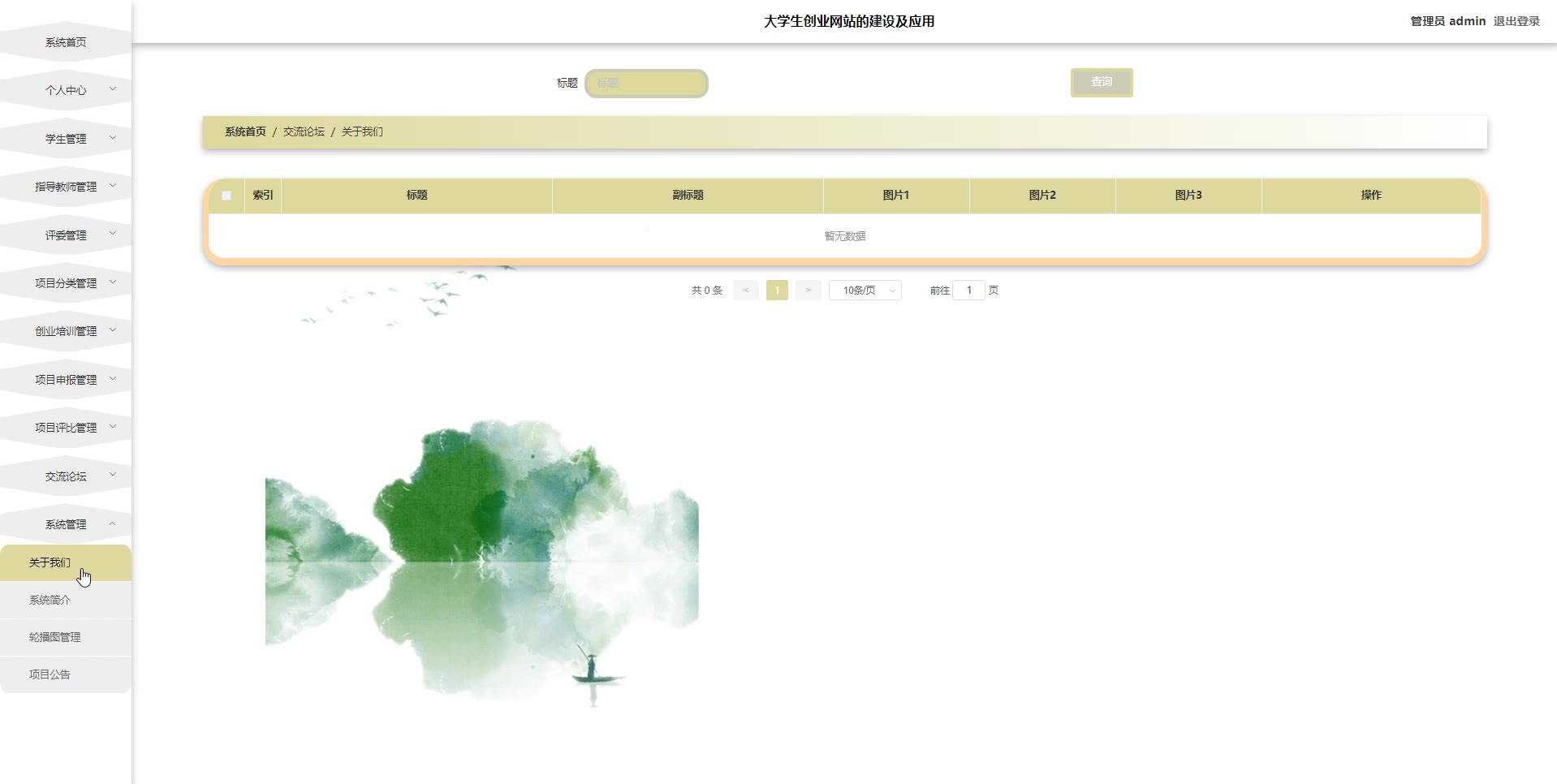
Task: Click the 标题 column header
Action: [416, 195]
